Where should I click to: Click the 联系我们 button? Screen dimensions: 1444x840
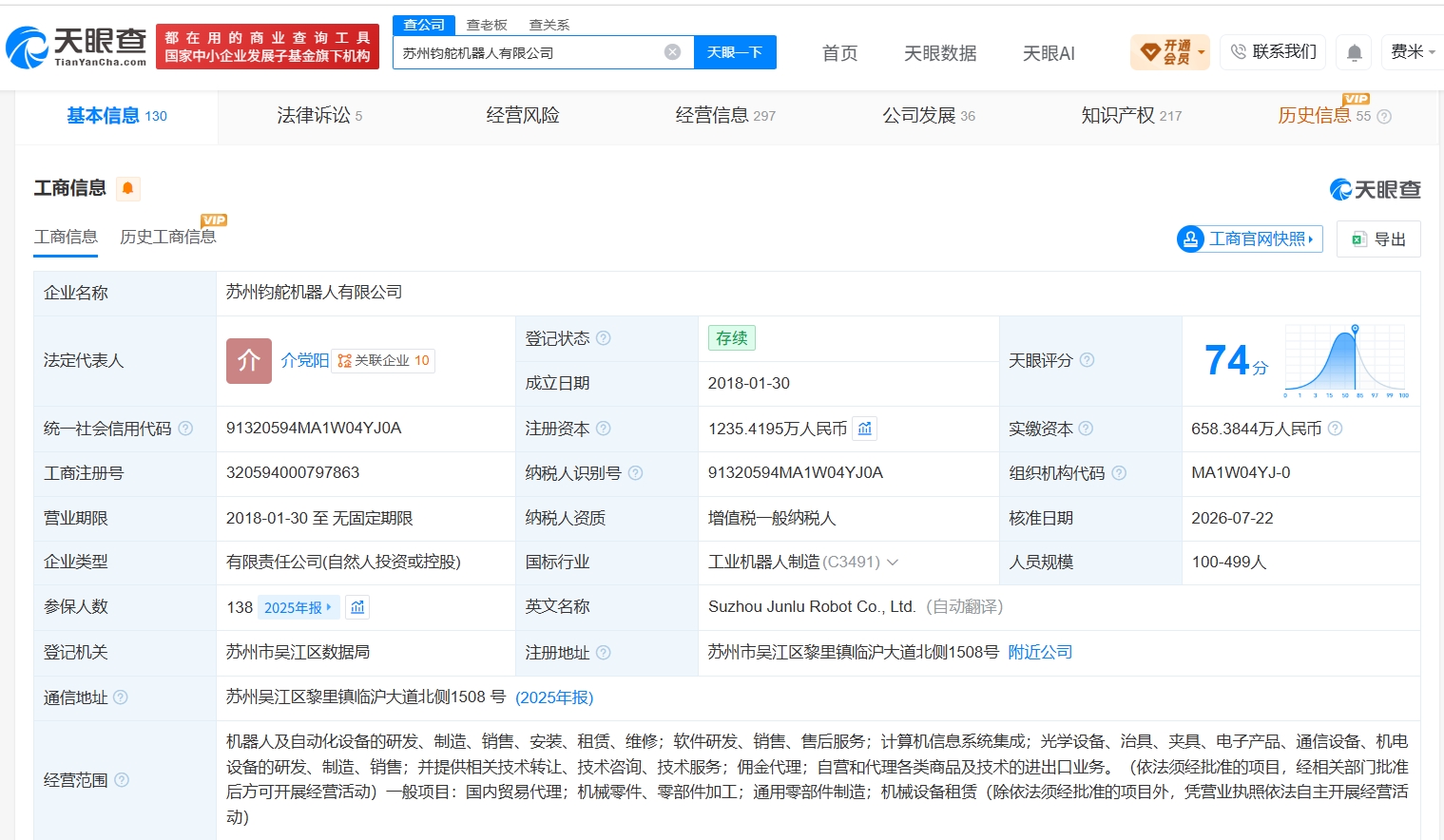click(1273, 51)
